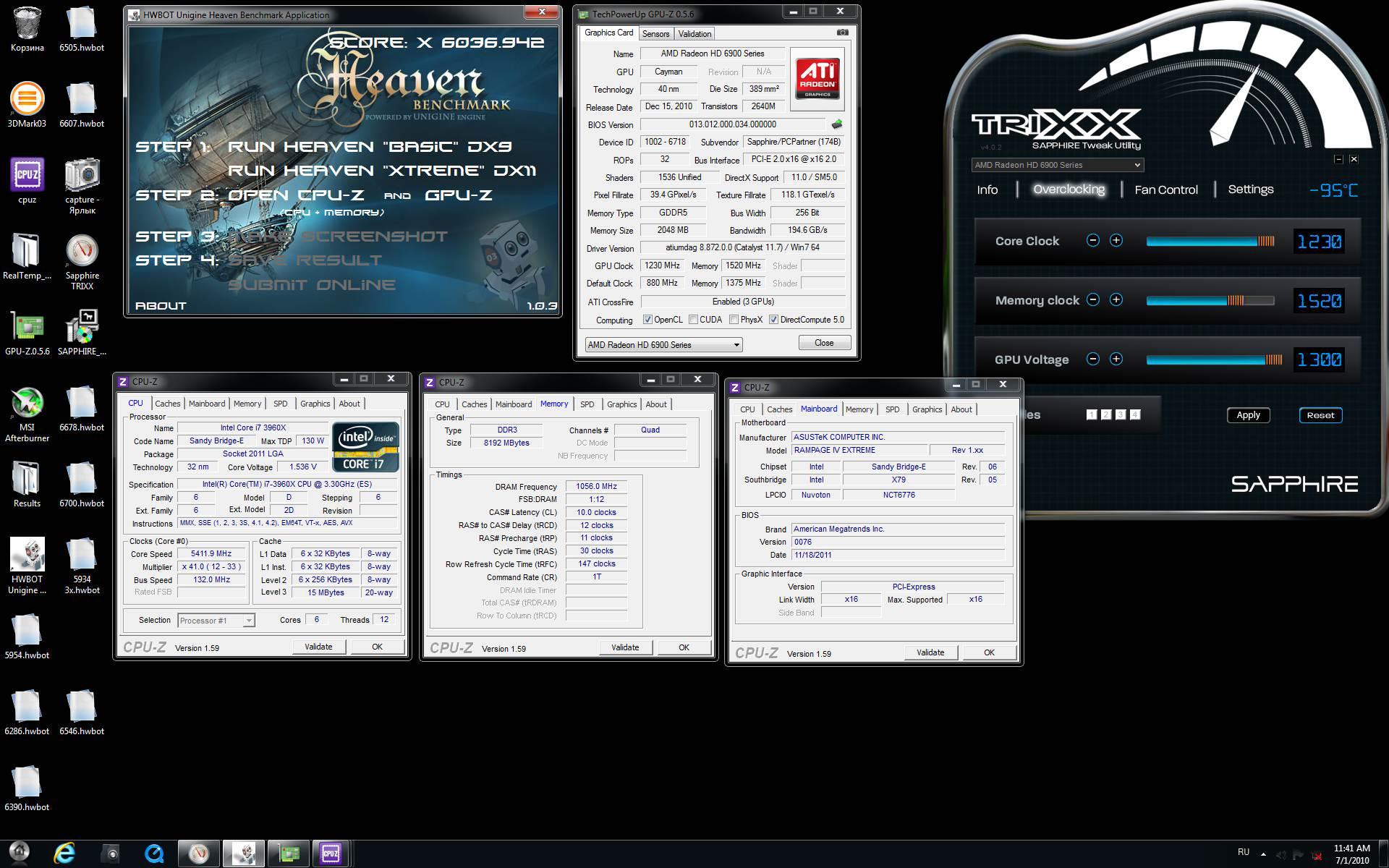Open the Settings tab in TRIXX
The image size is (1389, 868).
point(1251,190)
